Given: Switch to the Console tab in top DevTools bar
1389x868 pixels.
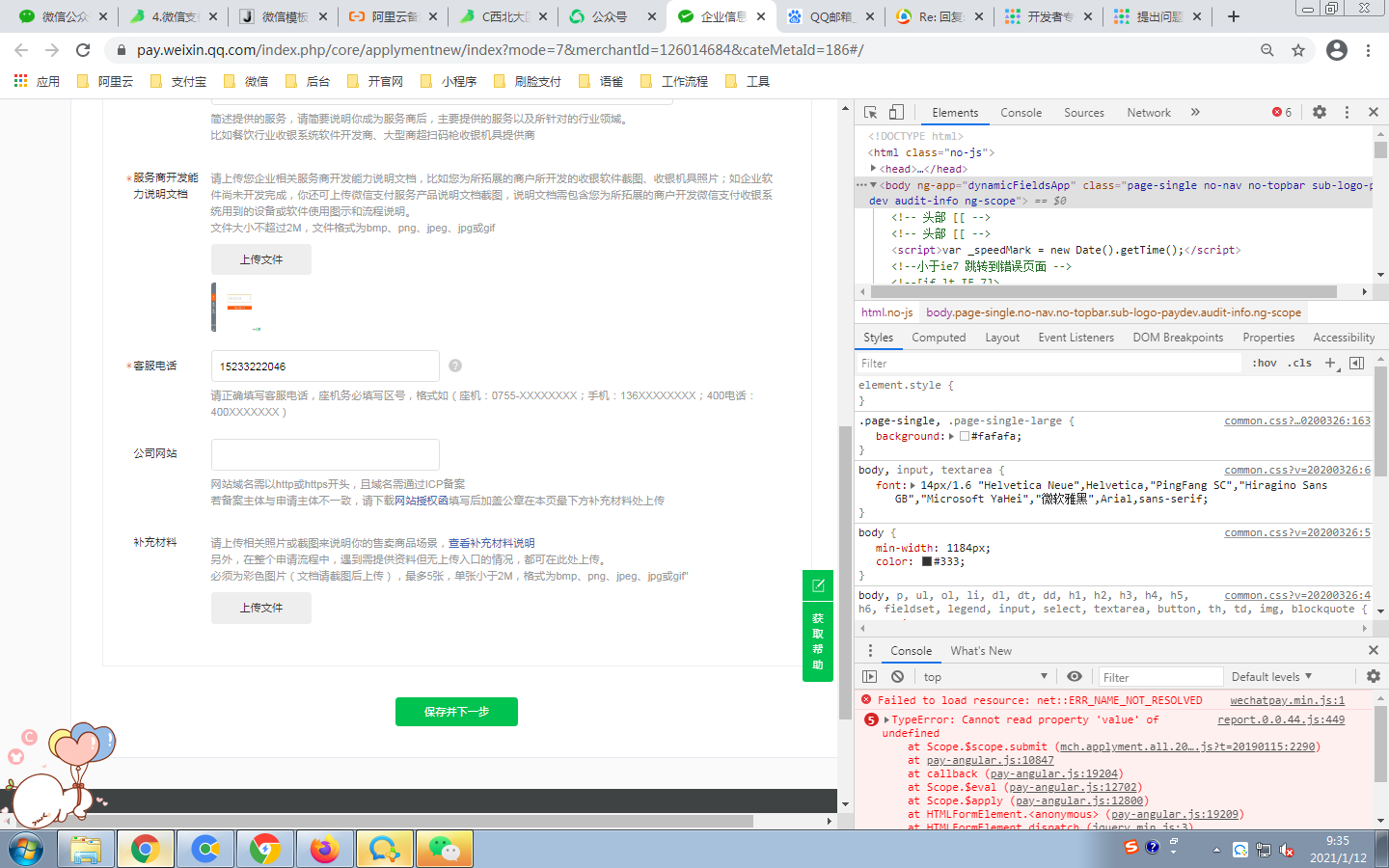Looking at the screenshot, I should pyautogui.click(x=1021, y=113).
